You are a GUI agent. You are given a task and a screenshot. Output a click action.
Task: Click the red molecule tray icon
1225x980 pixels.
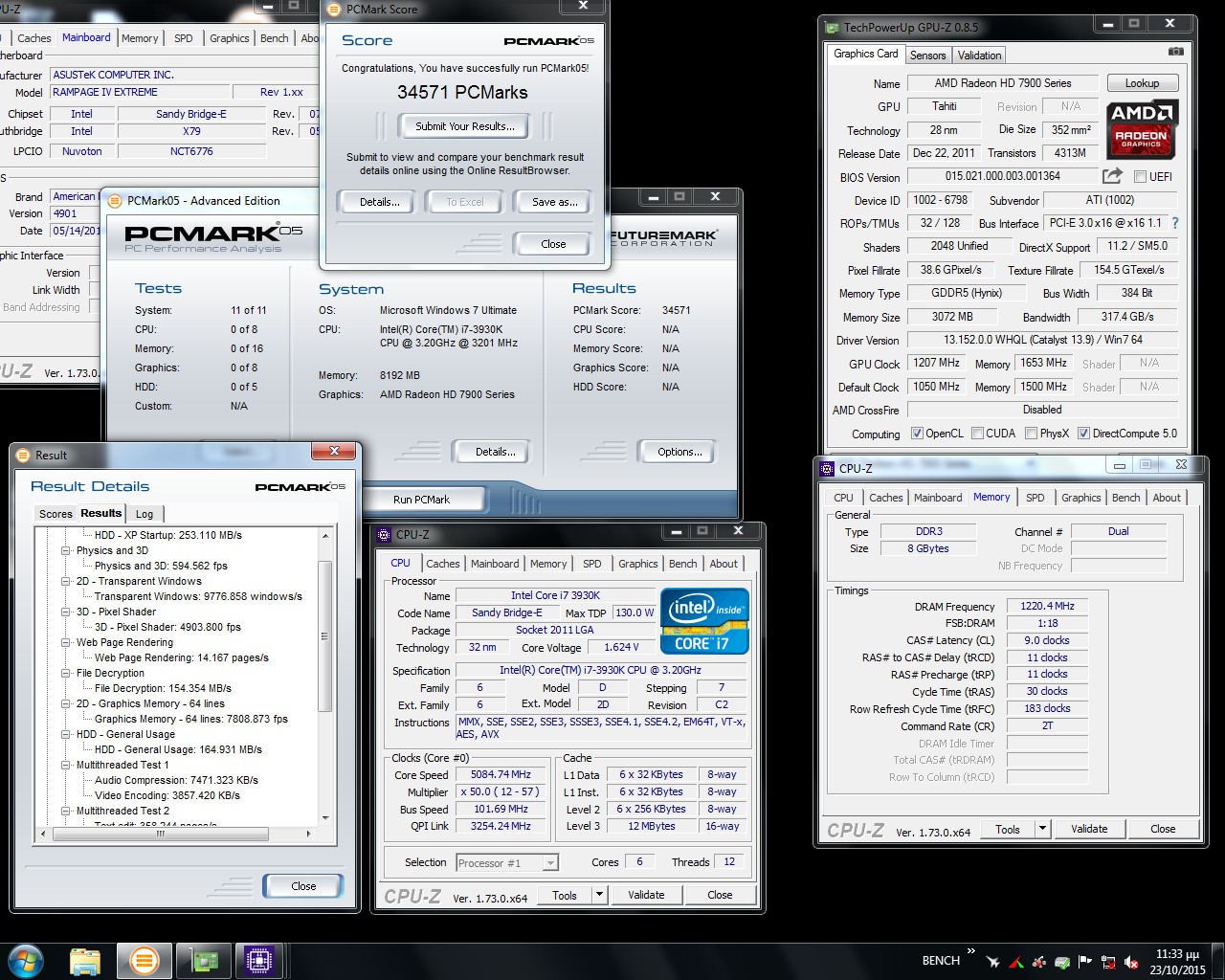click(x=1039, y=962)
